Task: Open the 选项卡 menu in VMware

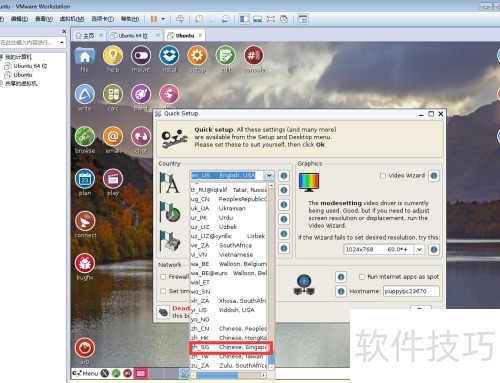Action: (102, 19)
